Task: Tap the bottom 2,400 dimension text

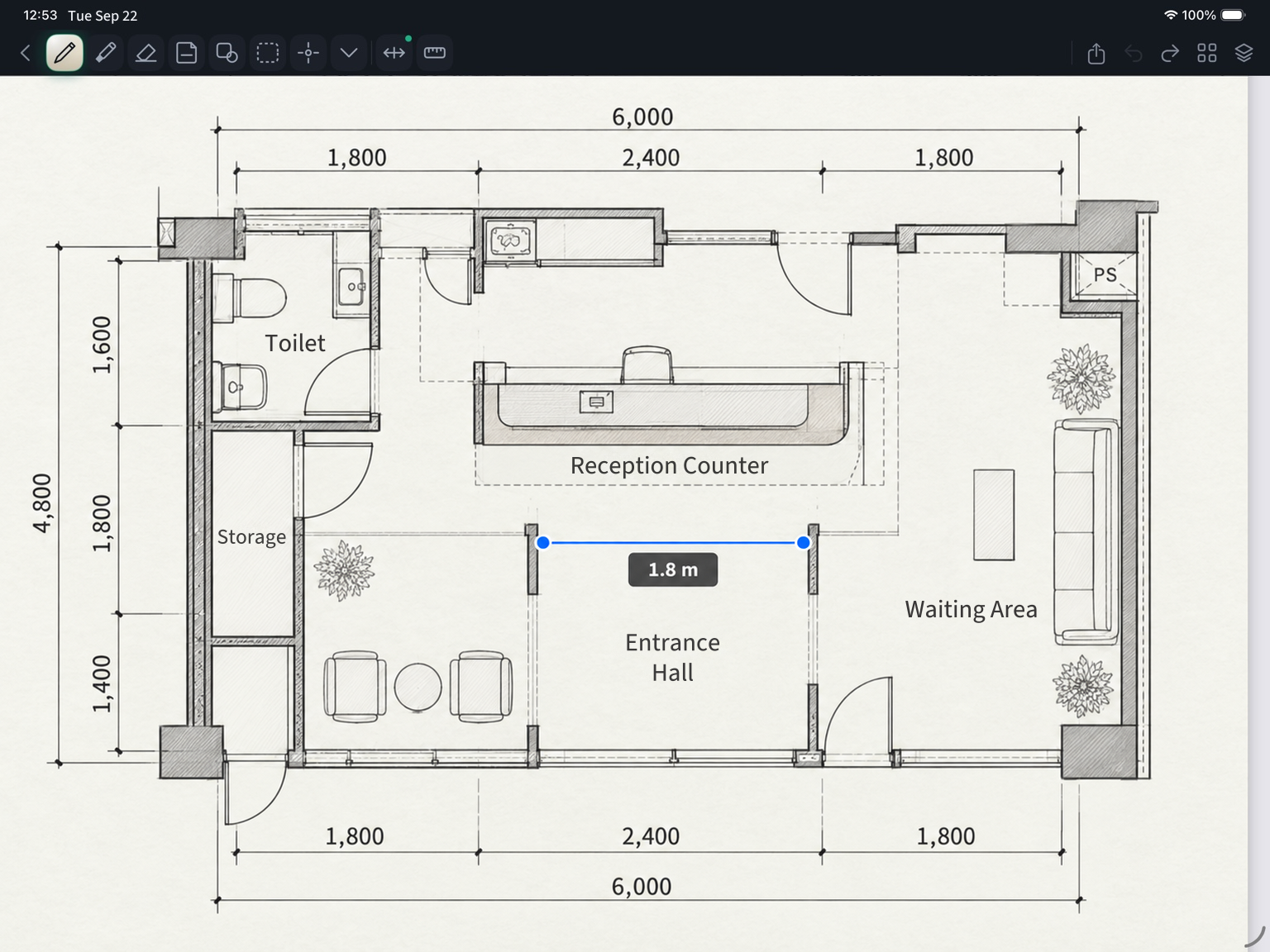Action: pyautogui.click(x=651, y=836)
